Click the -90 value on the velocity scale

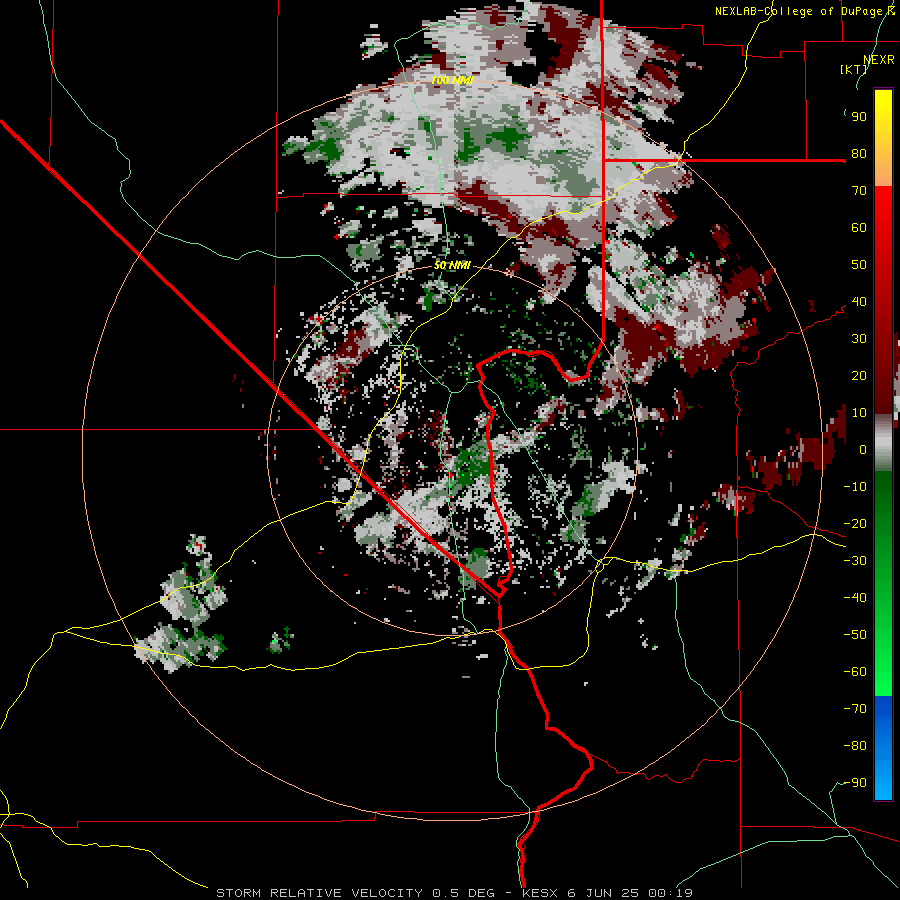[855, 783]
